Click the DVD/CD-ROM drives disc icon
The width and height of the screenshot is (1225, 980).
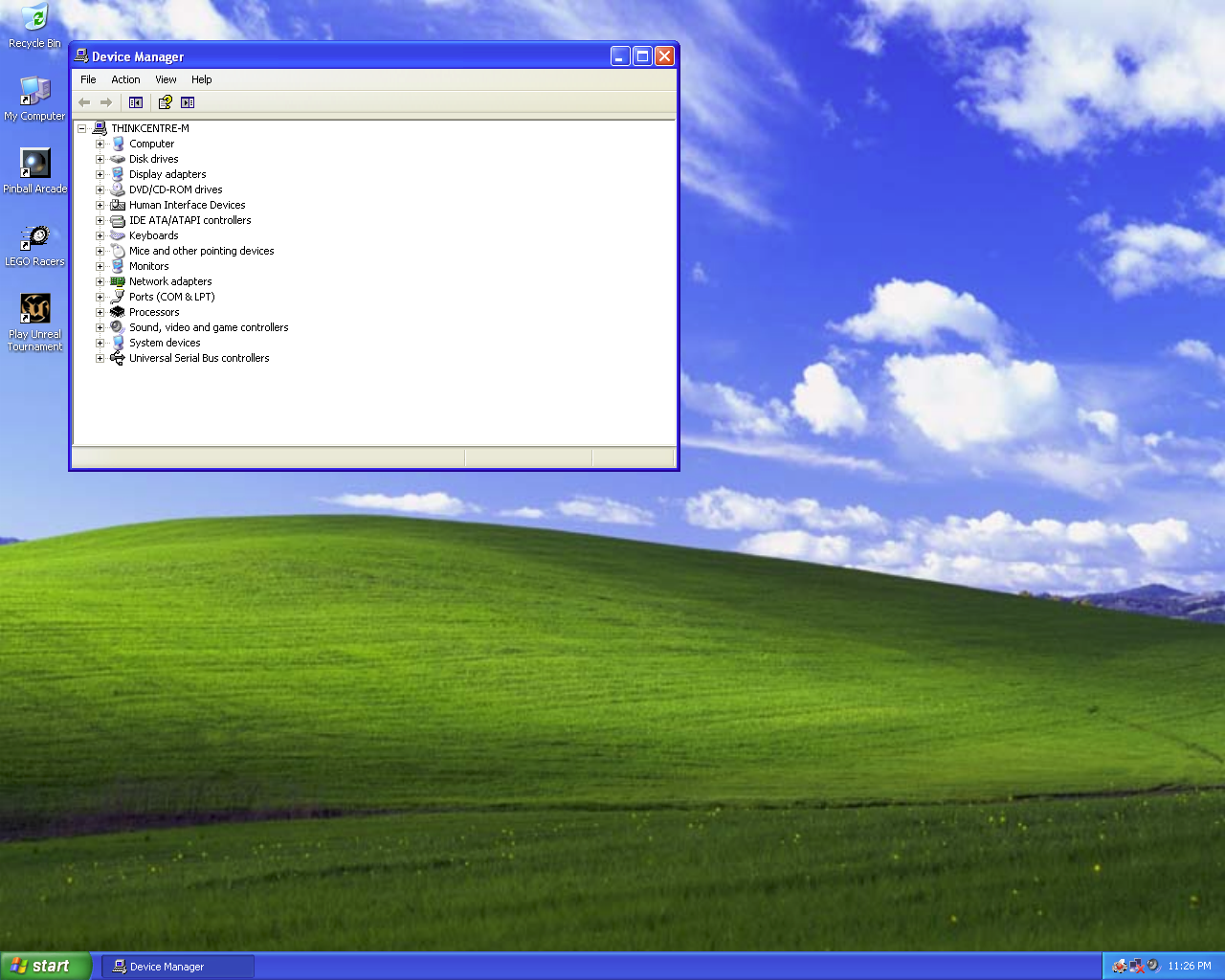coord(118,189)
